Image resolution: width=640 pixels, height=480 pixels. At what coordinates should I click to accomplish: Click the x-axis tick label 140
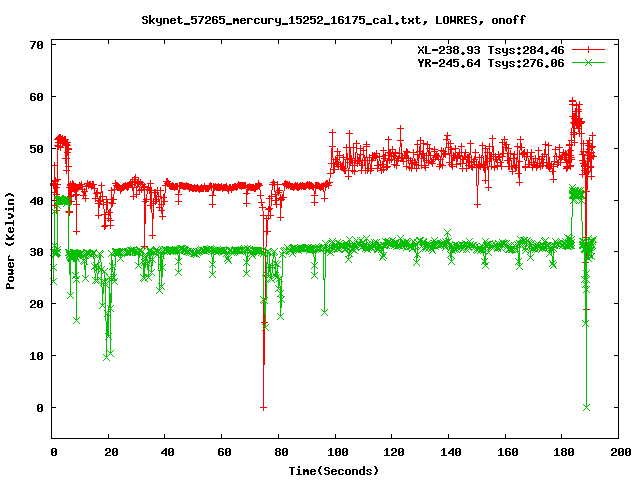tap(451, 452)
